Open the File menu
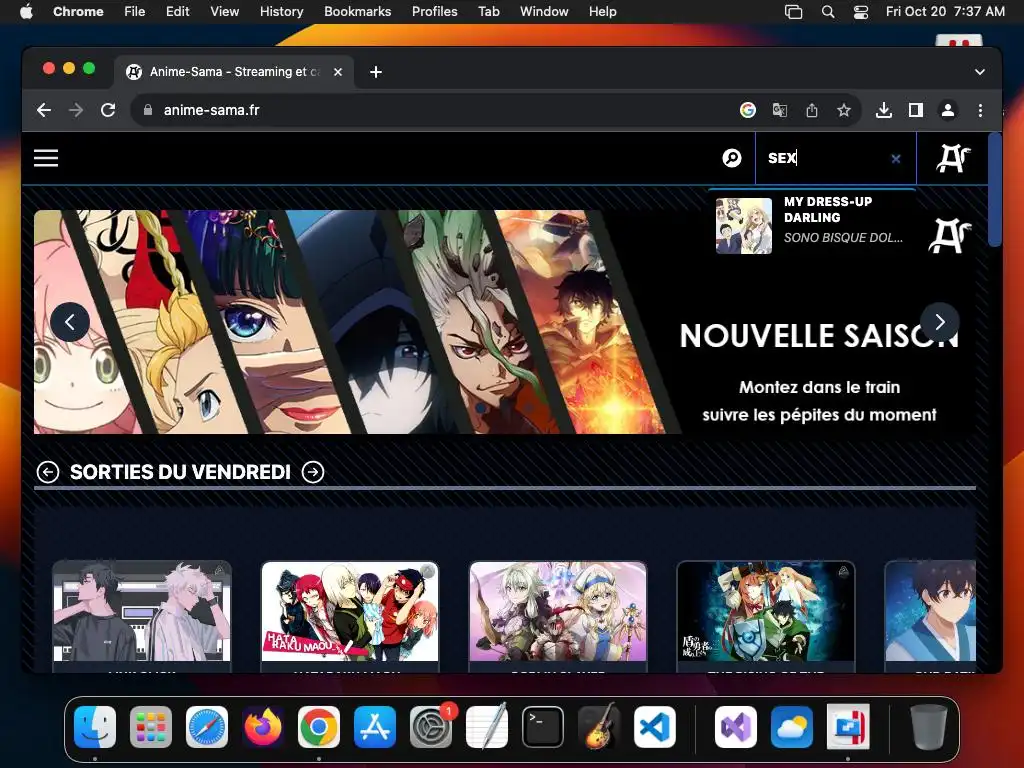The width and height of the screenshot is (1024, 768). click(x=135, y=11)
